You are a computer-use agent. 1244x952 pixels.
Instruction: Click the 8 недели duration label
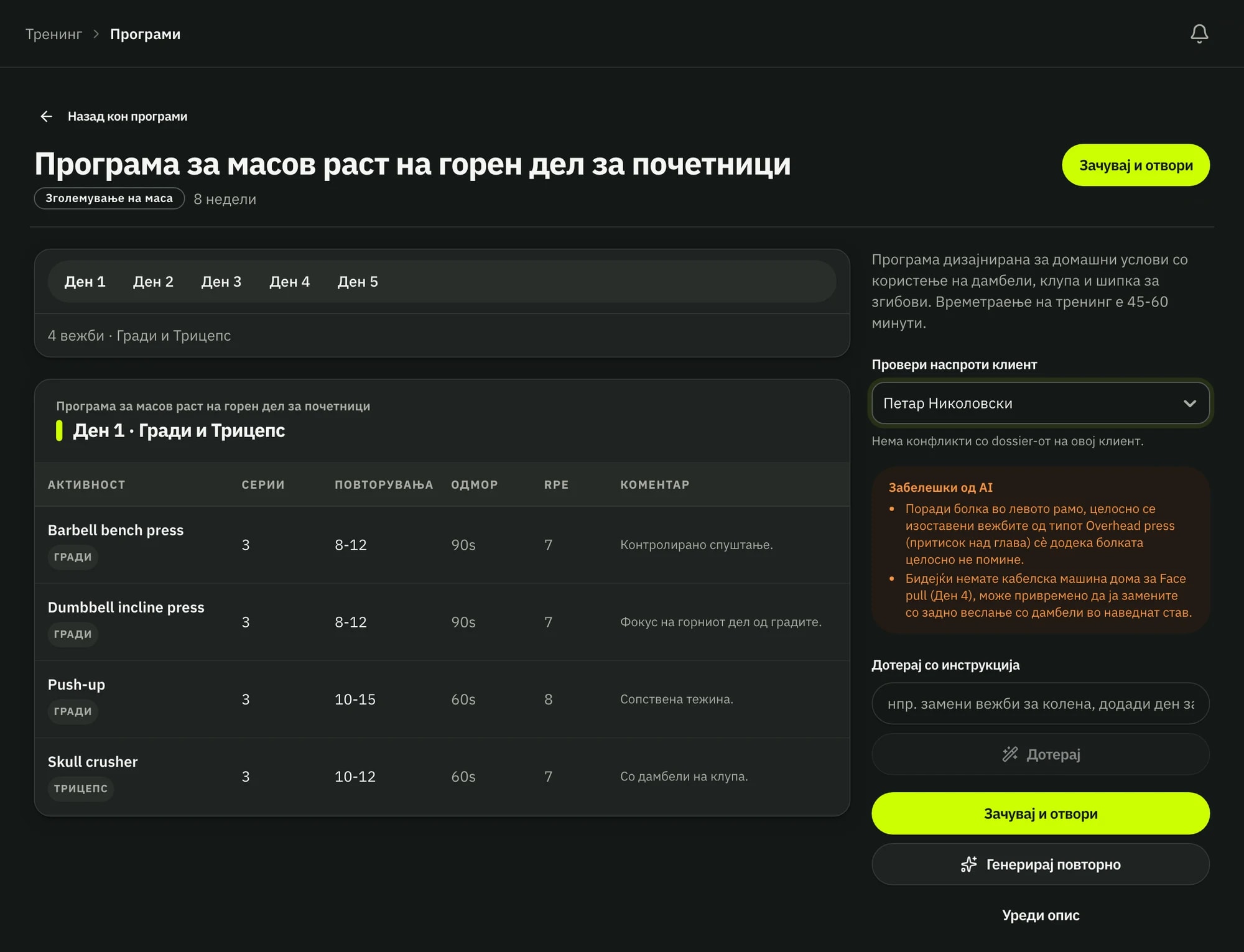click(x=225, y=199)
